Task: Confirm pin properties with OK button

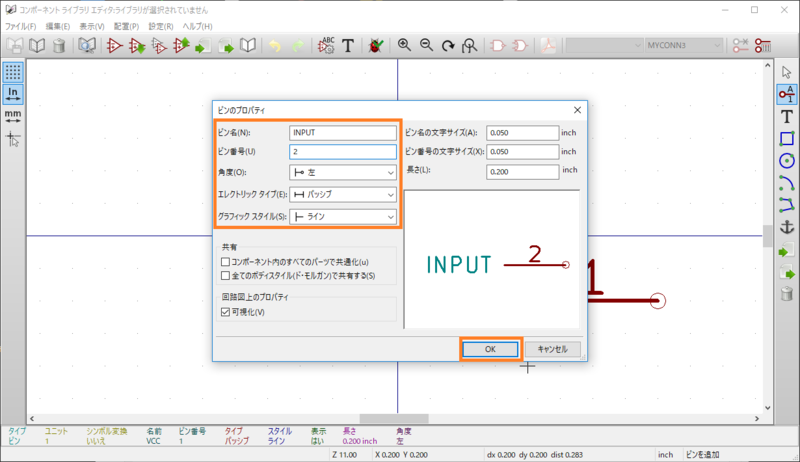Action: (x=490, y=349)
